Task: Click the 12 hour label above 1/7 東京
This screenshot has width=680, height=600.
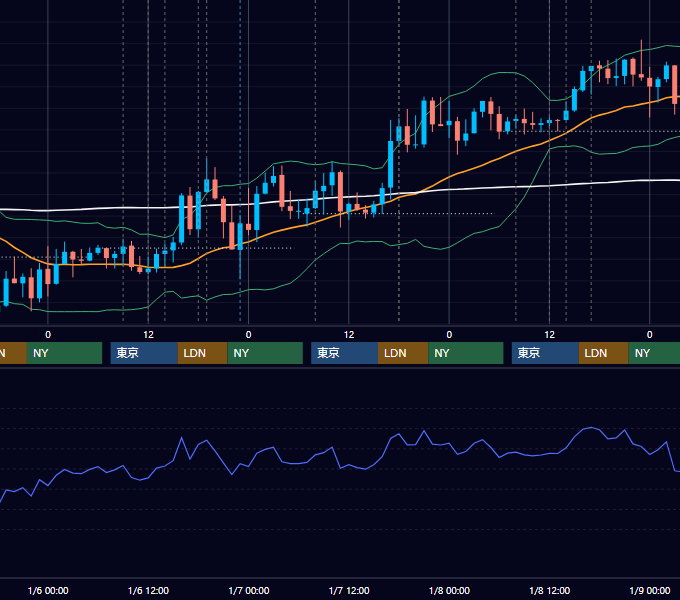Action: (x=349, y=335)
